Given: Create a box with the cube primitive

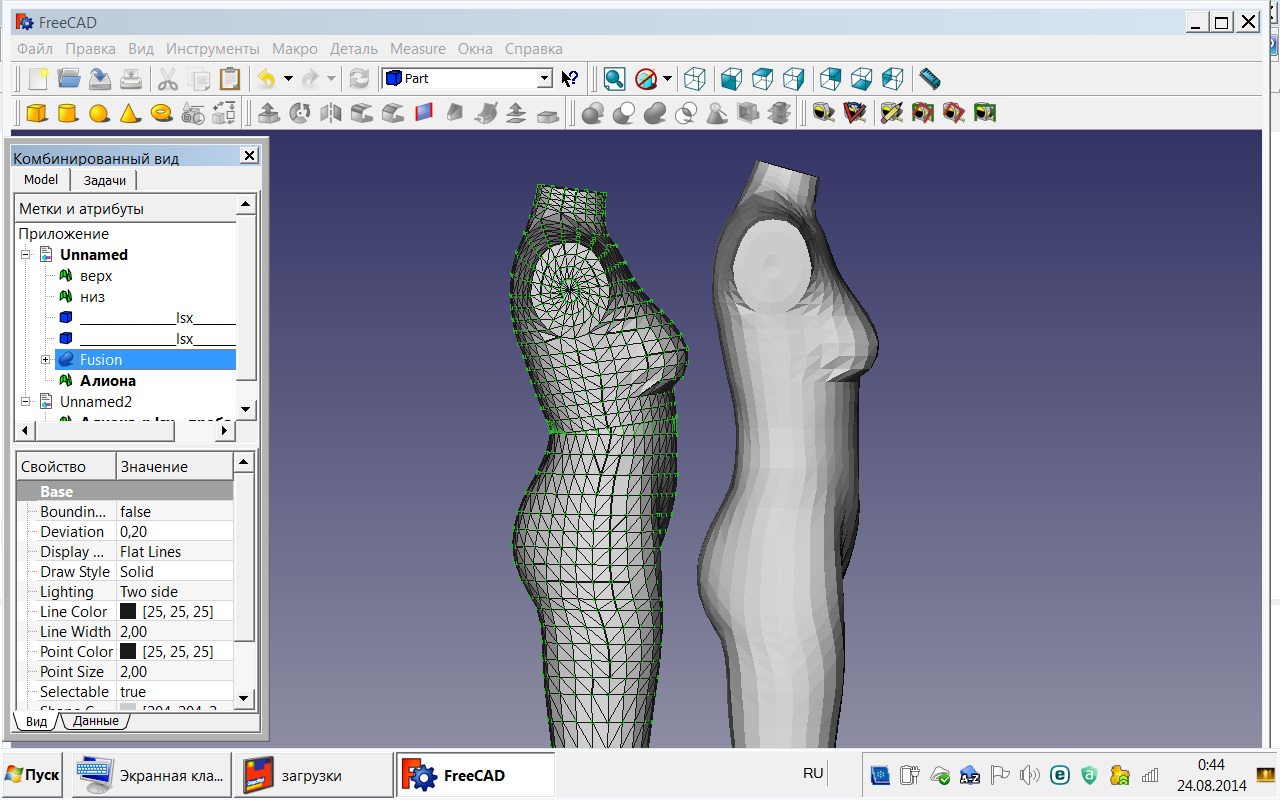Looking at the screenshot, I should (x=37, y=113).
